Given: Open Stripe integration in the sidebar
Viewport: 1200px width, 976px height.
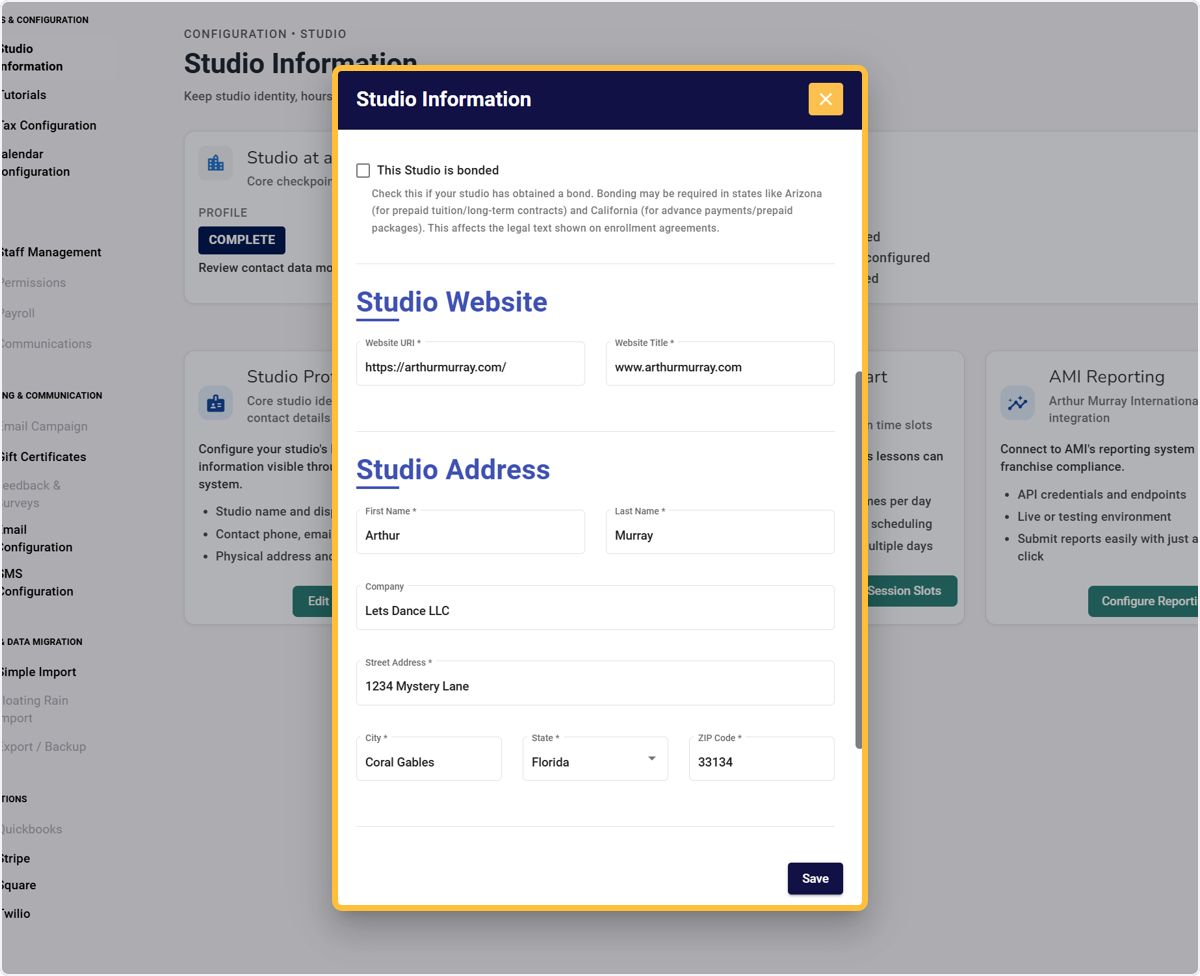Looking at the screenshot, I should coord(15,859).
